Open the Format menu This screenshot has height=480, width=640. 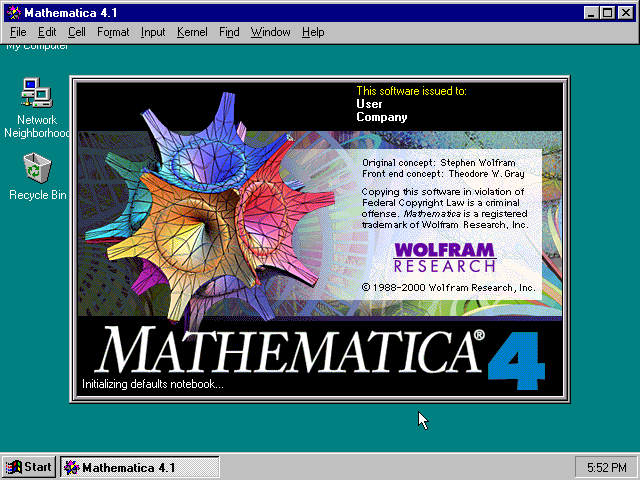point(113,32)
